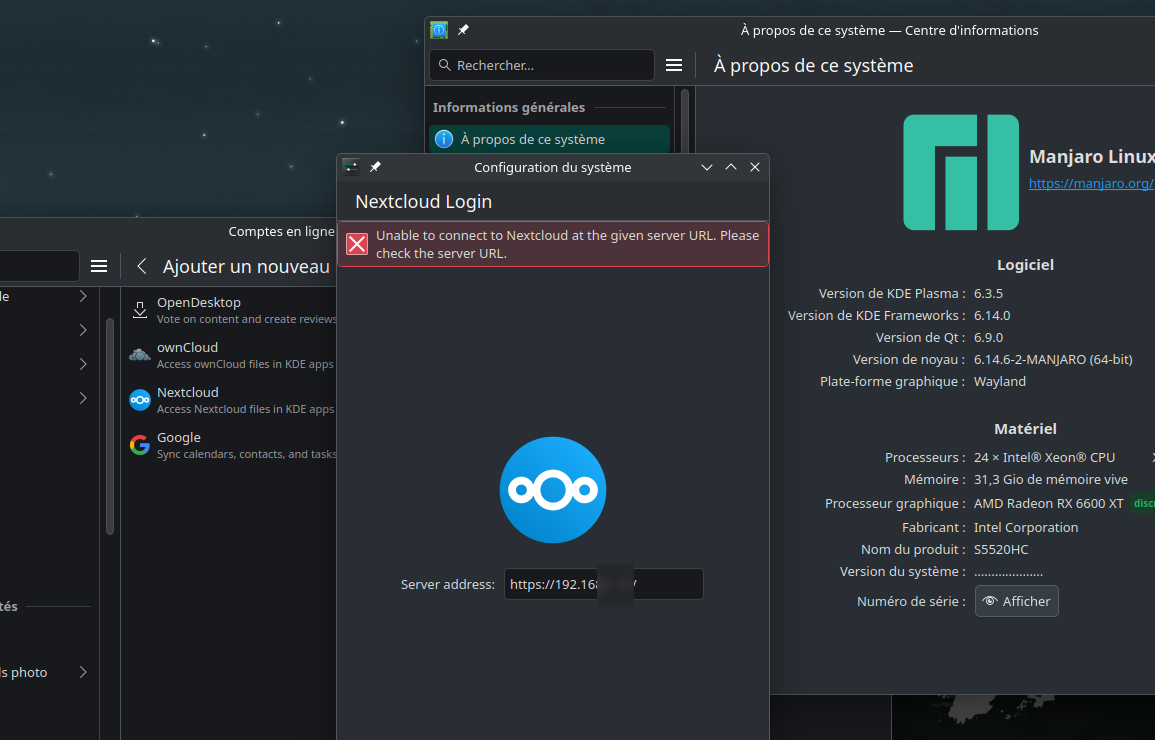Click the ownCloud cloud icon
This screenshot has height=740, width=1155.
pyautogui.click(x=140, y=355)
